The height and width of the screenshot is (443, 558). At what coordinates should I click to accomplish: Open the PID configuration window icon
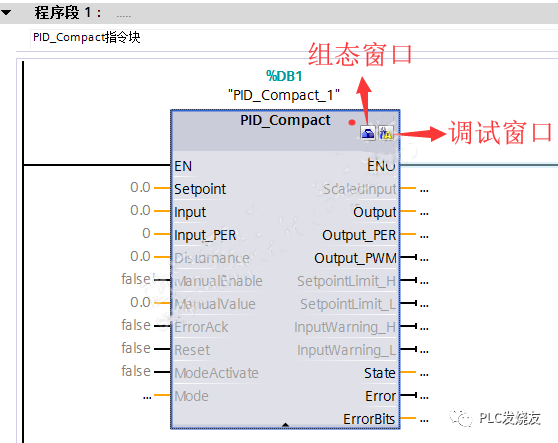(368, 133)
